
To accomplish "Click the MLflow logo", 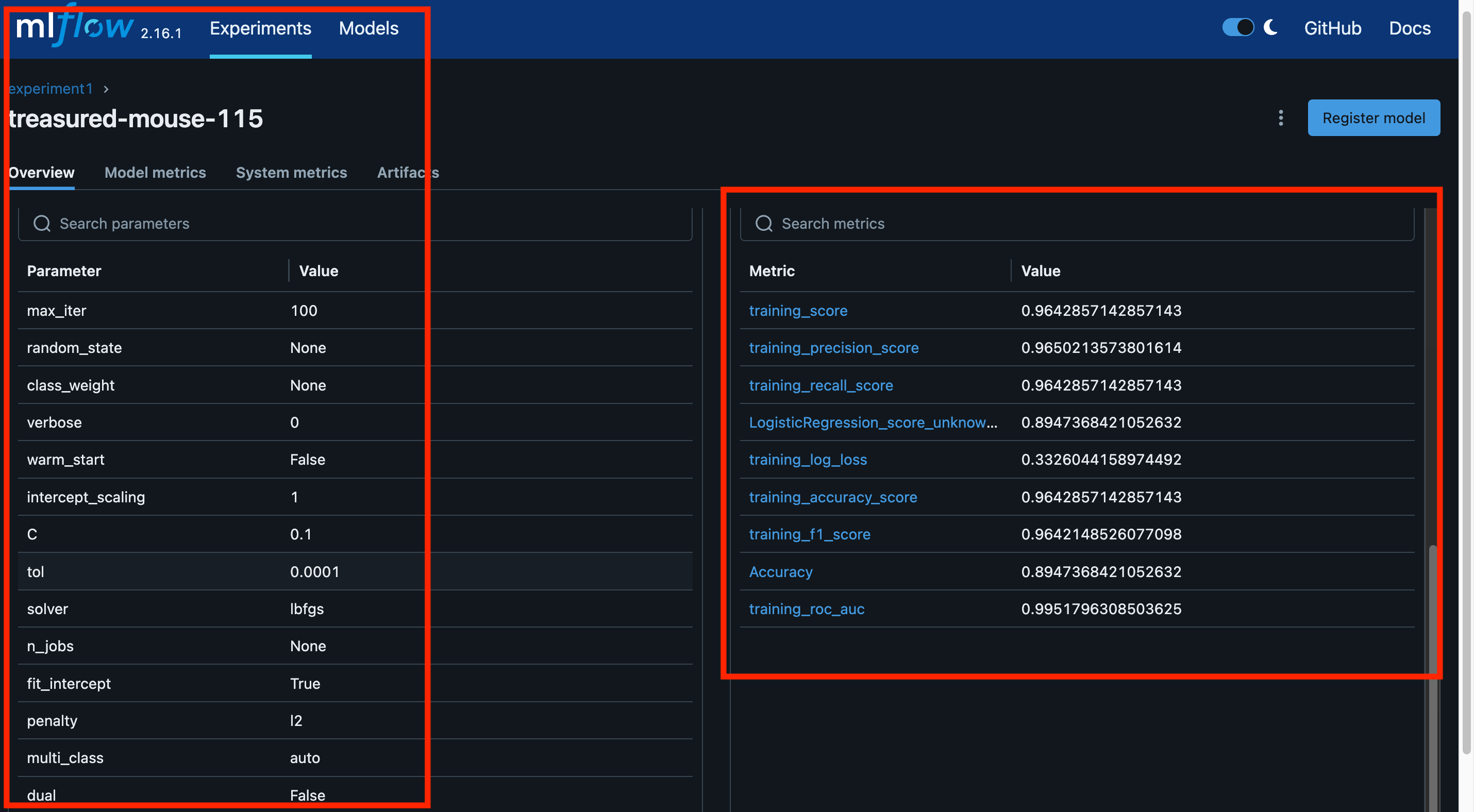I will [74, 27].
